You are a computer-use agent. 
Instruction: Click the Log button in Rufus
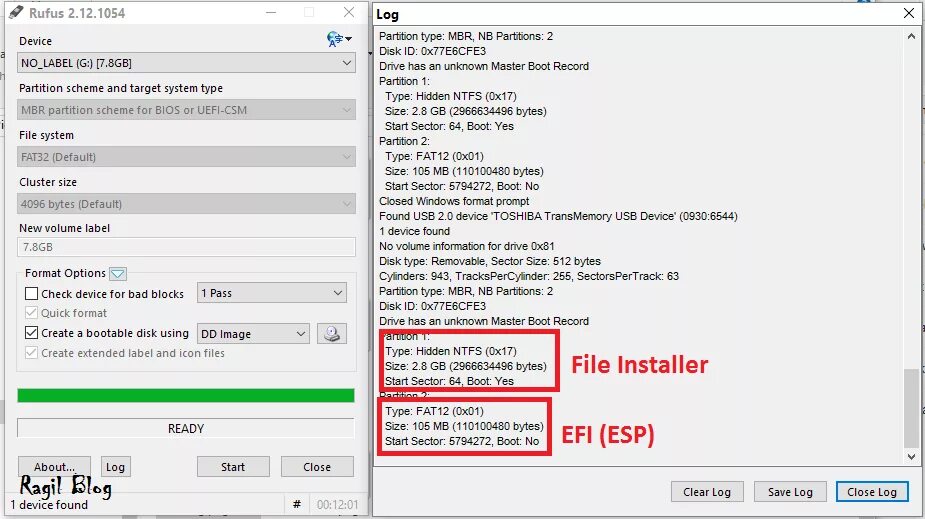point(116,467)
